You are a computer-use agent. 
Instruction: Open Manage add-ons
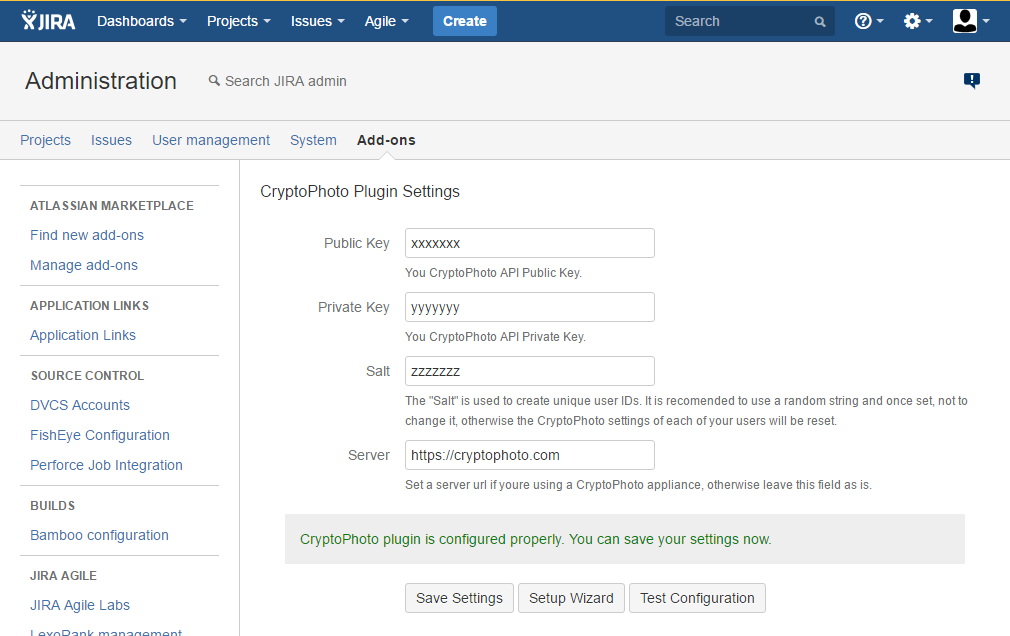click(x=84, y=265)
